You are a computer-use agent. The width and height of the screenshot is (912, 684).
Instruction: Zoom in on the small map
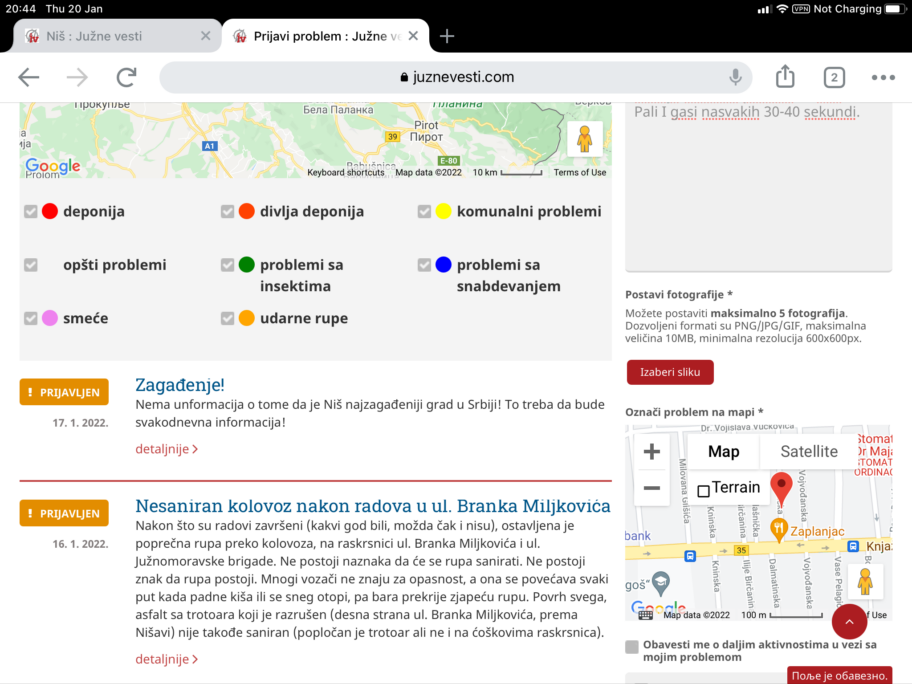click(651, 452)
